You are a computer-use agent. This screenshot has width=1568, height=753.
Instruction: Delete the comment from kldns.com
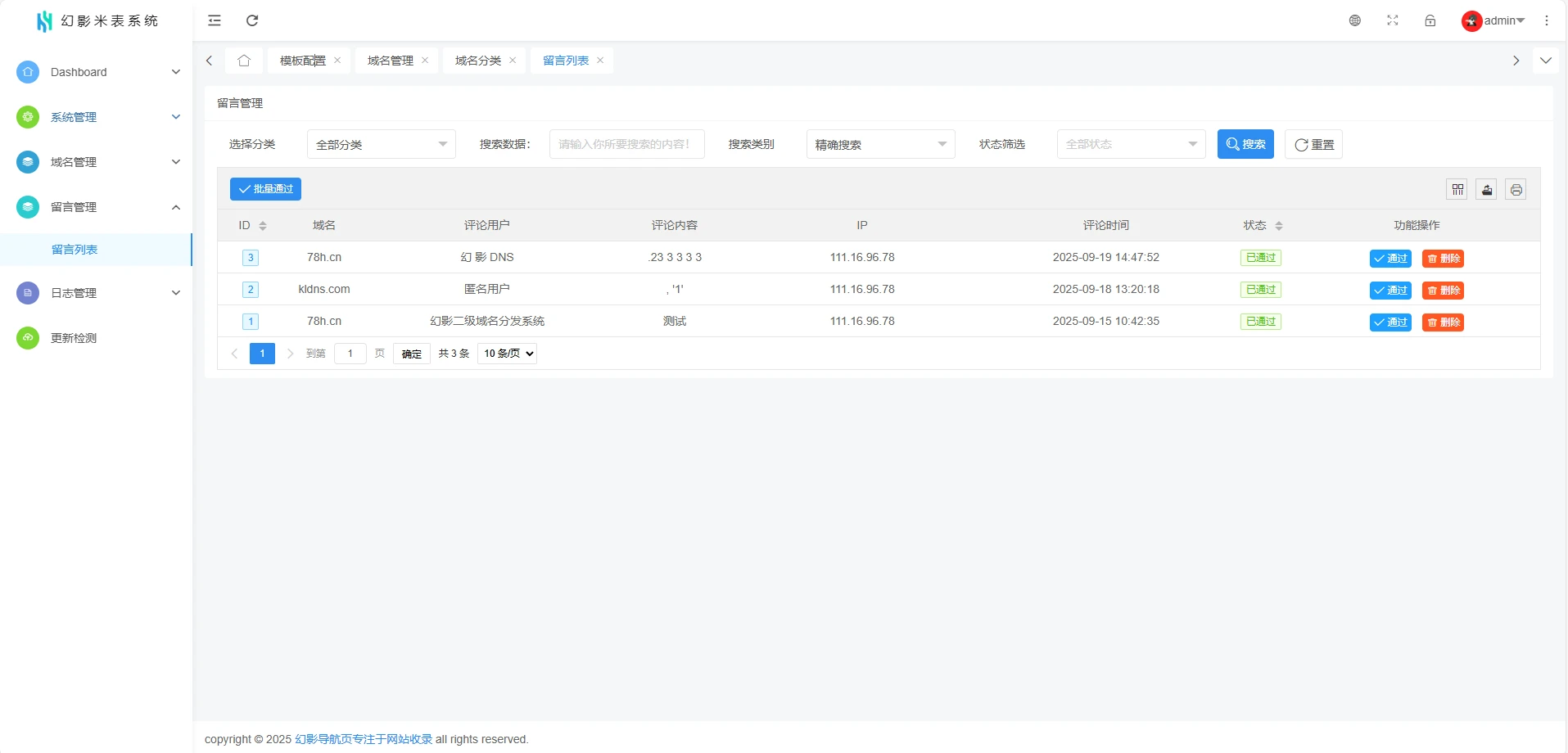click(1443, 291)
